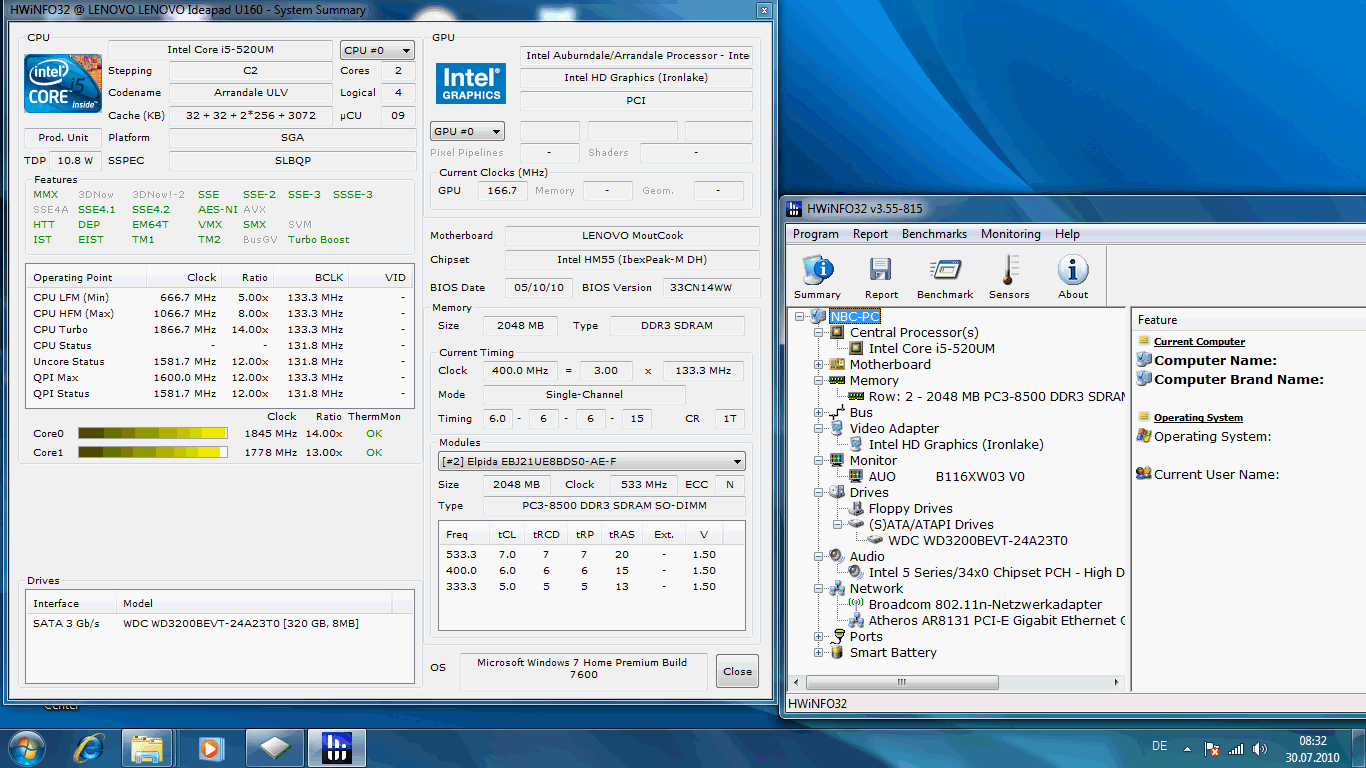Expand the Smart Battery tree node
The image size is (1366, 768).
(819, 653)
